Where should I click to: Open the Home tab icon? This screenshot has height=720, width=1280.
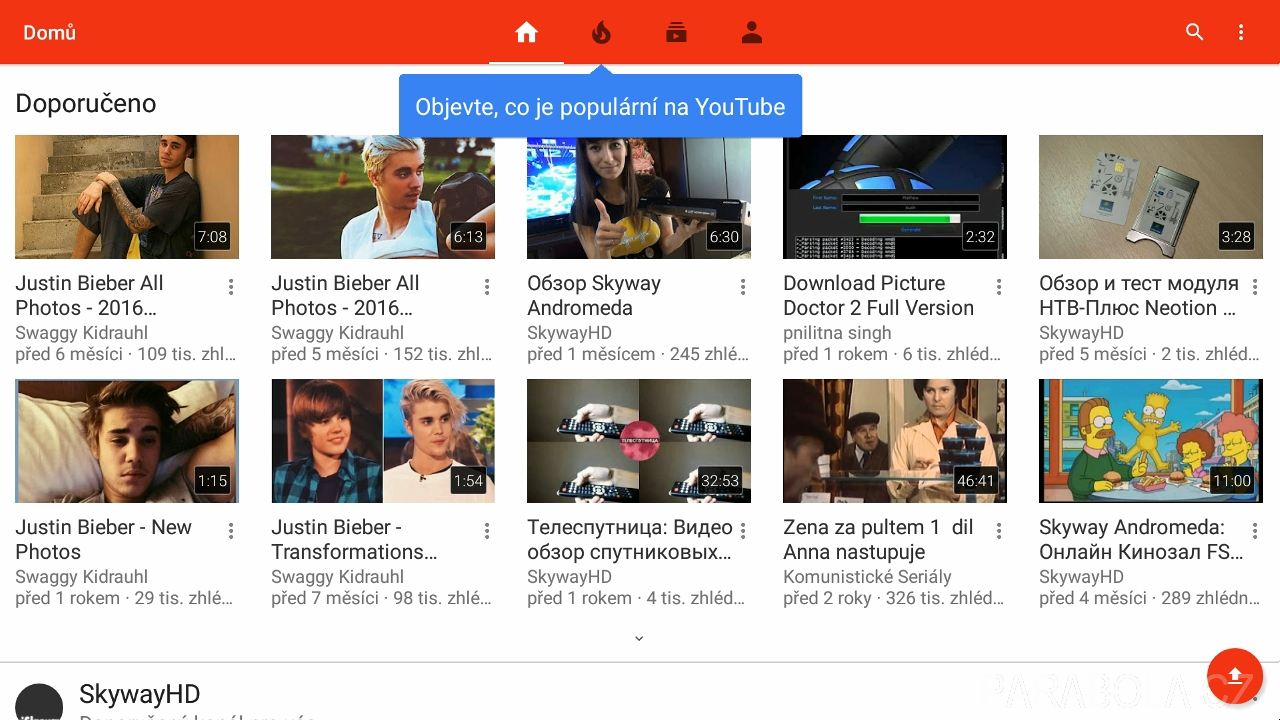point(526,32)
